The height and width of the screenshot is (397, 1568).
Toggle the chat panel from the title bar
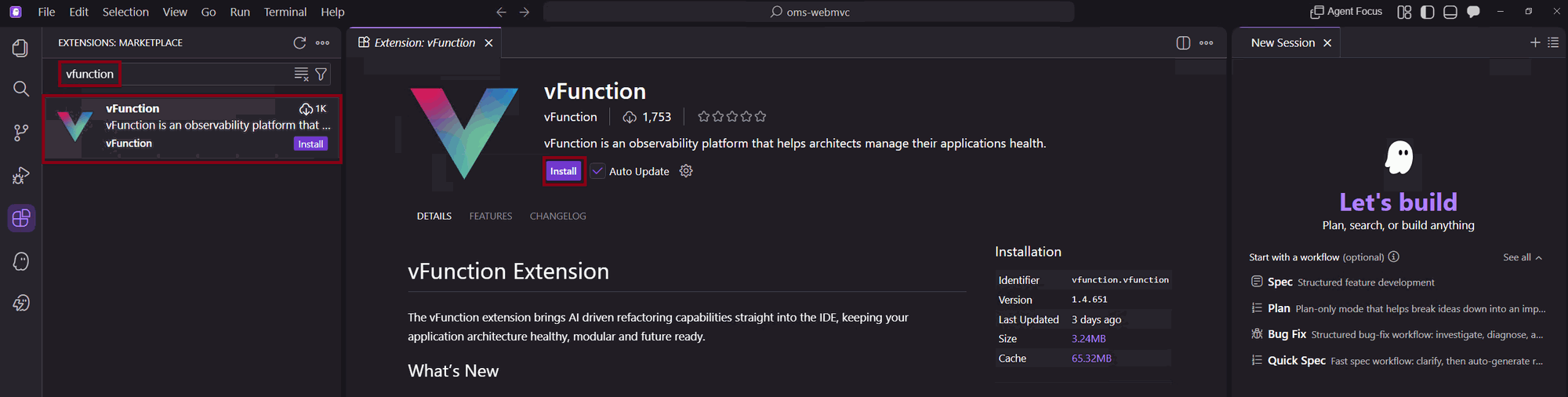pos(1473,12)
